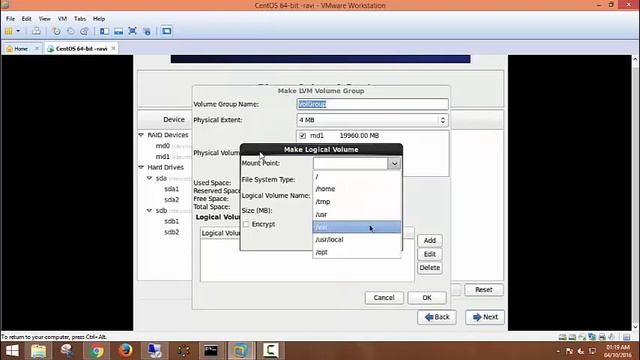Click the revert to snapshot toolbar icon
Image resolution: width=640 pixels, height=360 pixels.
pyautogui.click(x=70, y=31)
